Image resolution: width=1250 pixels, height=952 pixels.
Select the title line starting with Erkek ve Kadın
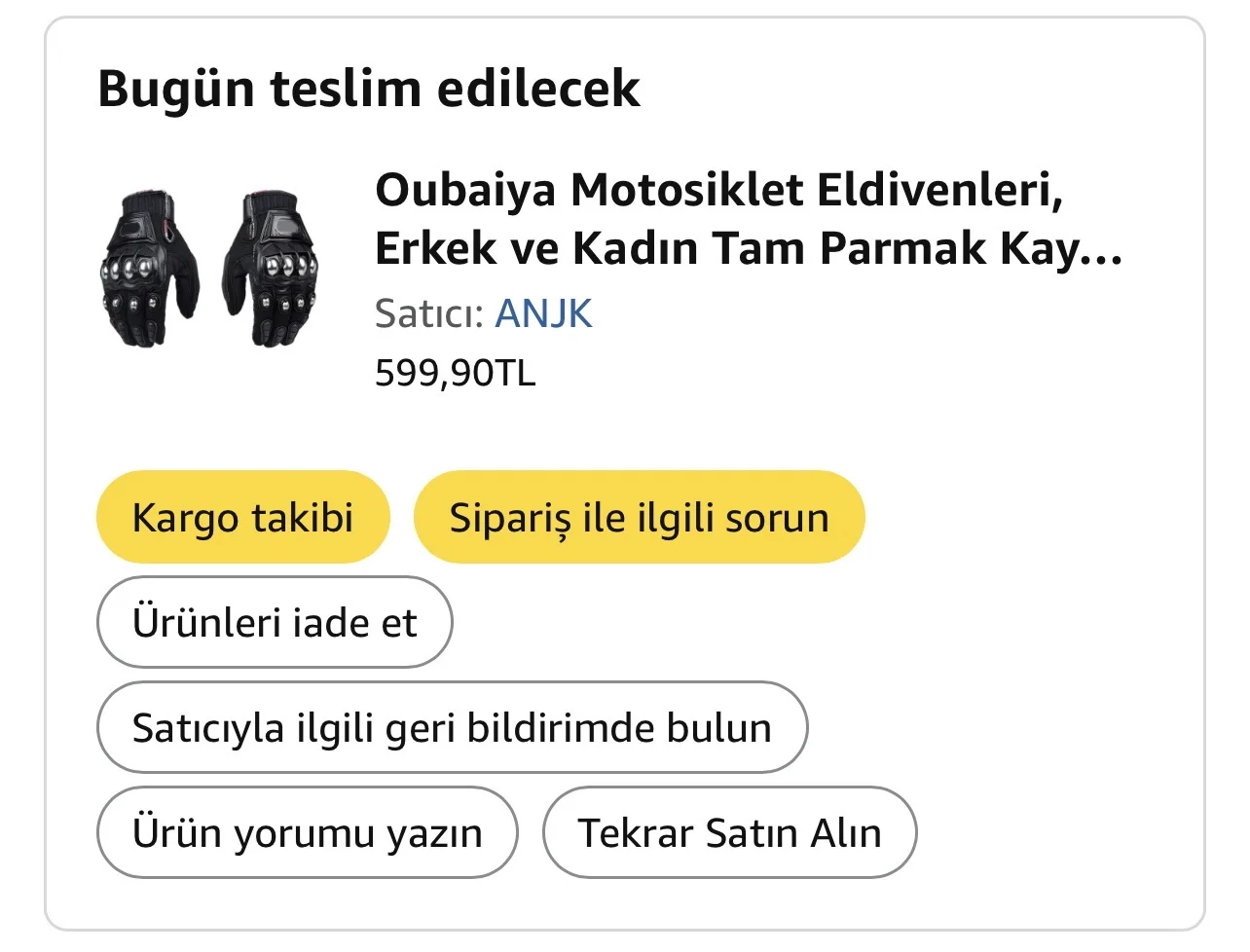tap(748, 248)
